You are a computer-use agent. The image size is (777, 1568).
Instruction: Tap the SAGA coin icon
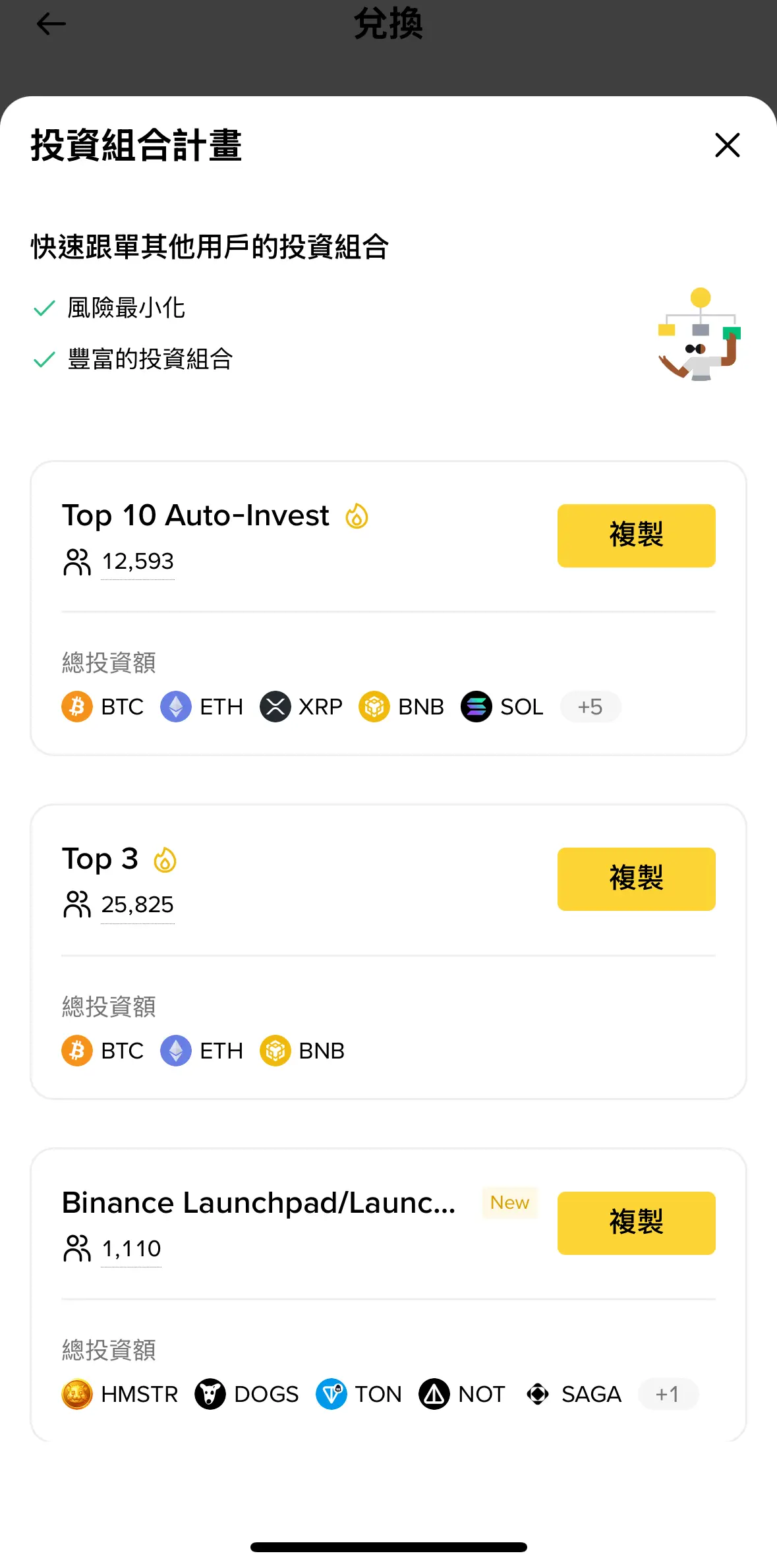coord(538,1394)
